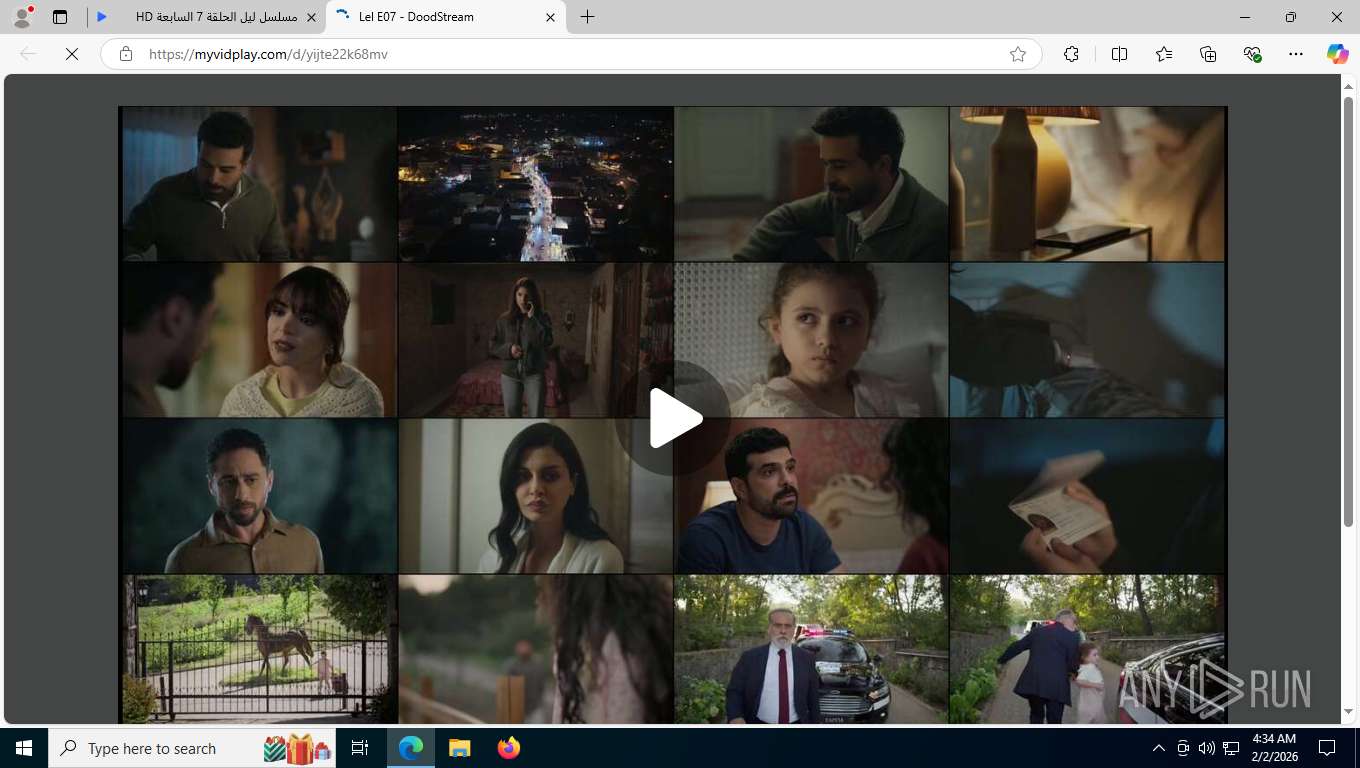The image size is (1360, 768).
Task: Open network status tray icon
Action: [1231, 748]
